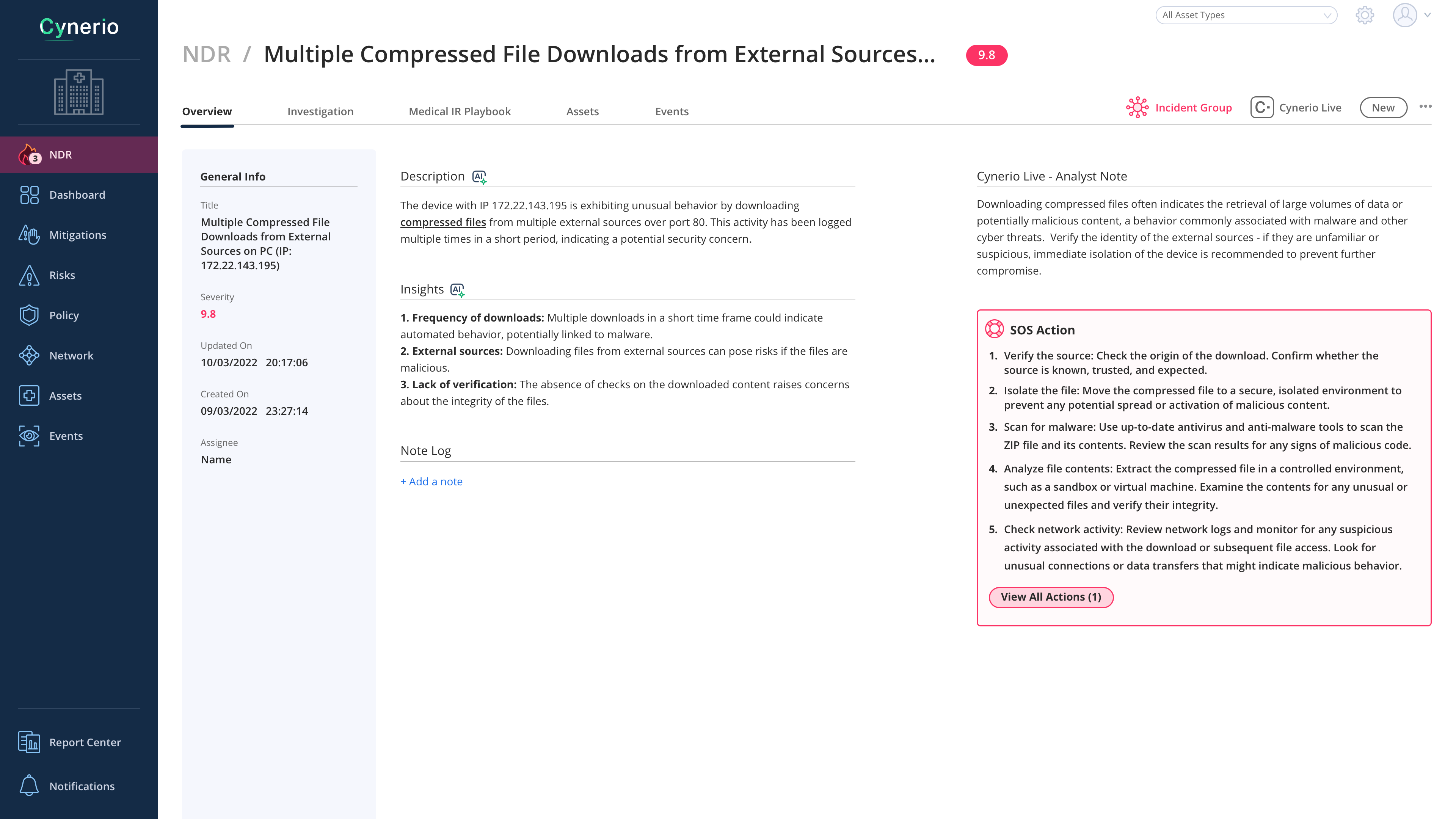
Task: Follow the compressed files hyperlink
Action: point(442,222)
